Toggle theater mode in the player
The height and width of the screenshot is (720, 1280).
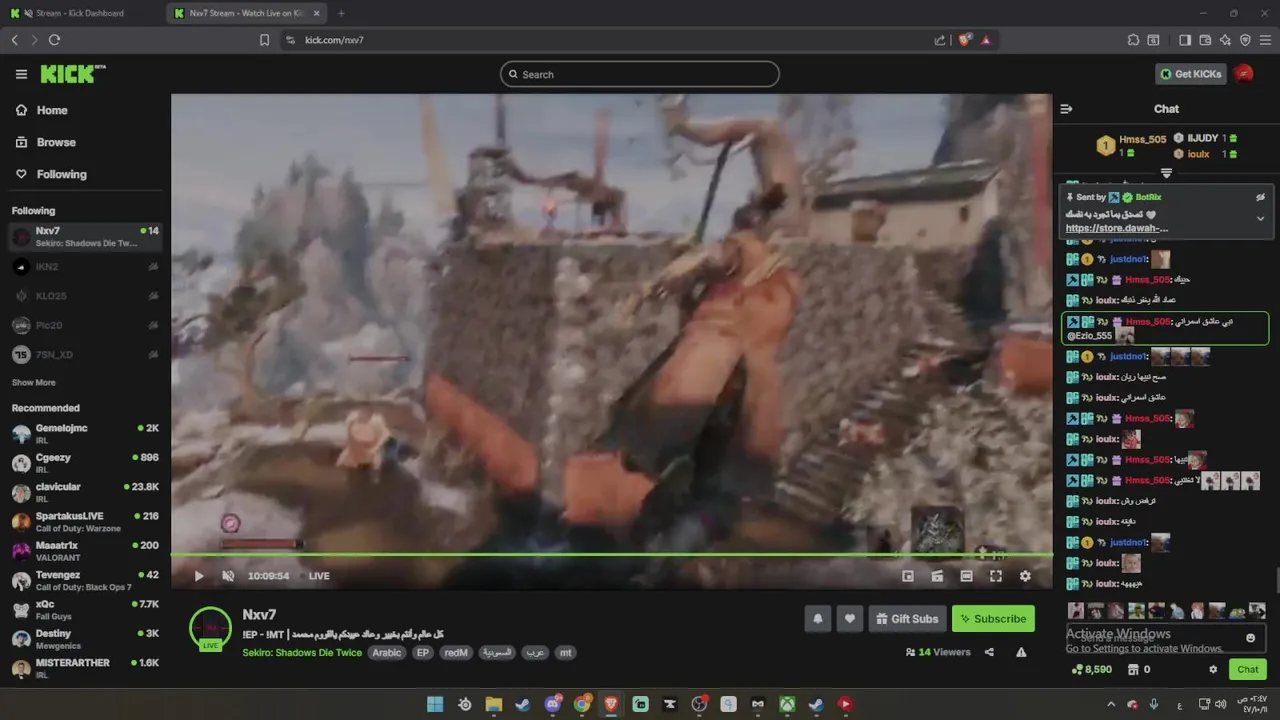point(966,576)
